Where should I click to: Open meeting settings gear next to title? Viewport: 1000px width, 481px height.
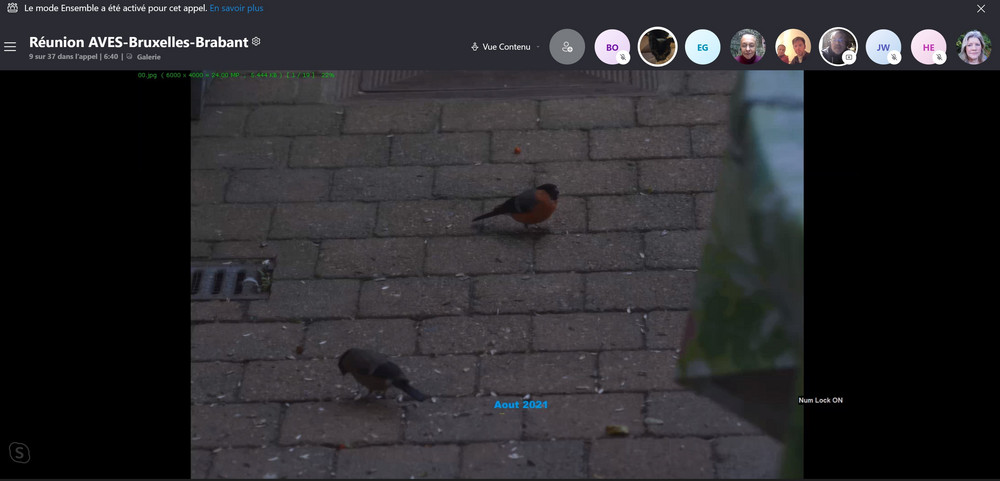click(x=256, y=42)
